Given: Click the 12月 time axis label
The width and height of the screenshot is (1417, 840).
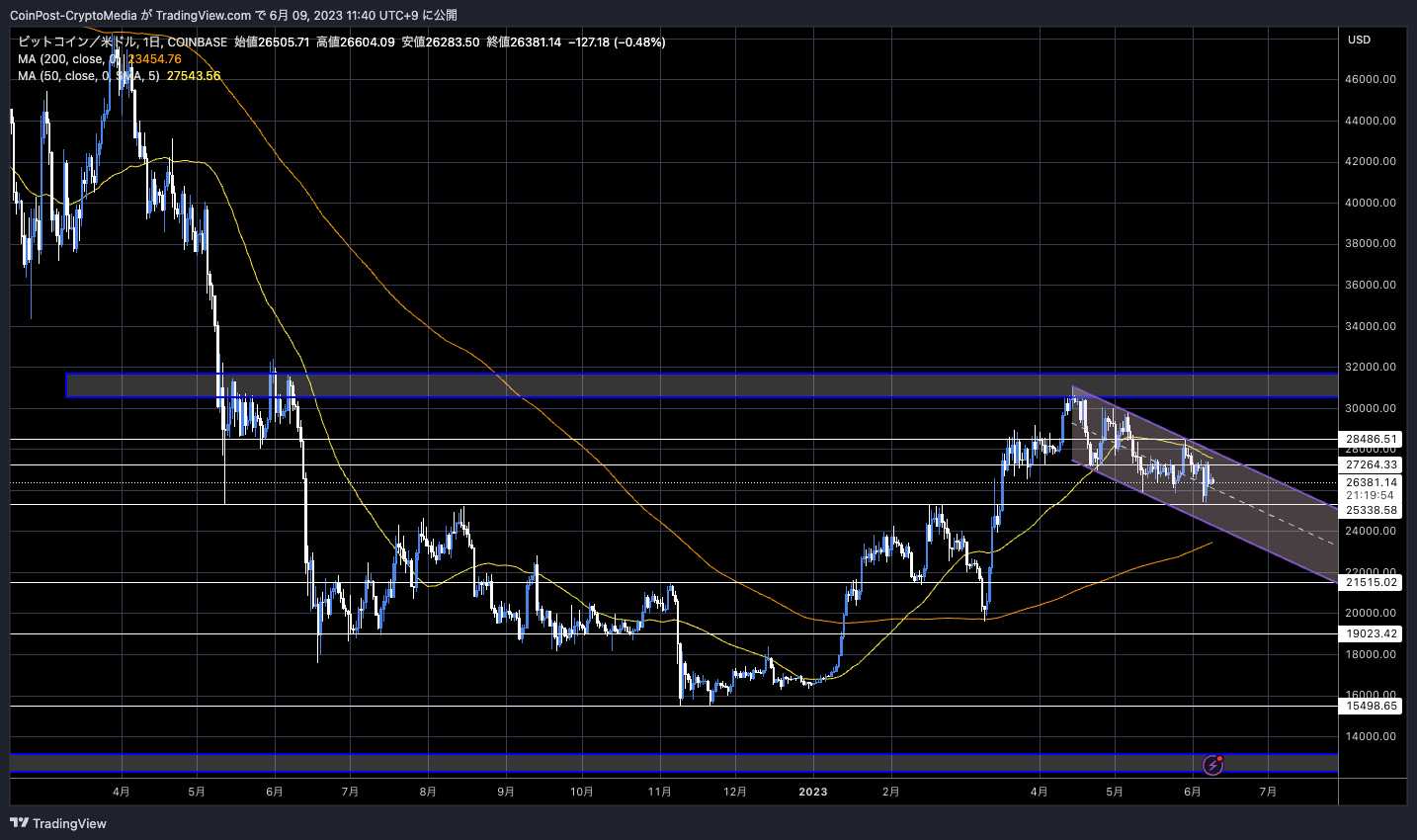Looking at the screenshot, I should 735,792.
